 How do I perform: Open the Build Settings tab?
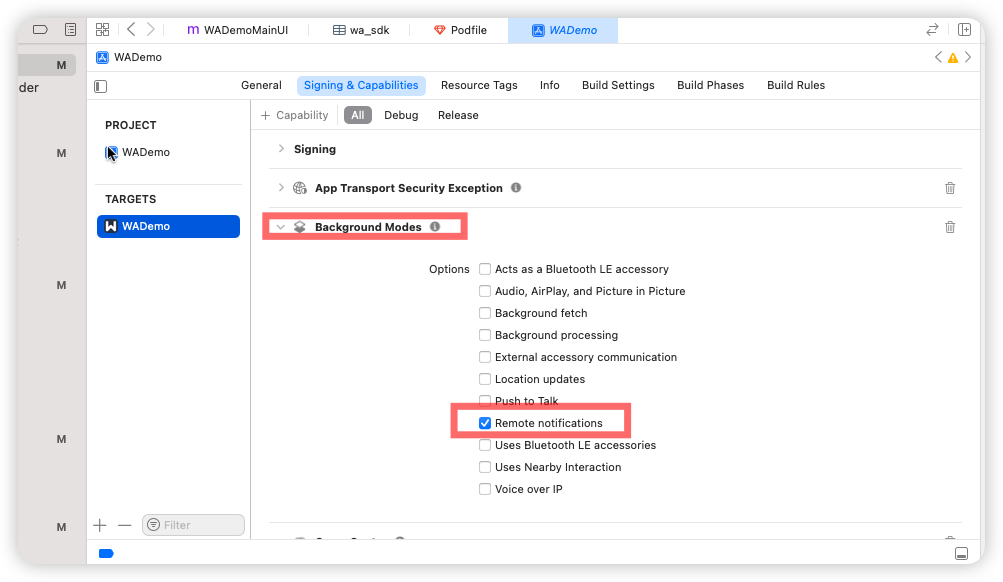click(618, 85)
